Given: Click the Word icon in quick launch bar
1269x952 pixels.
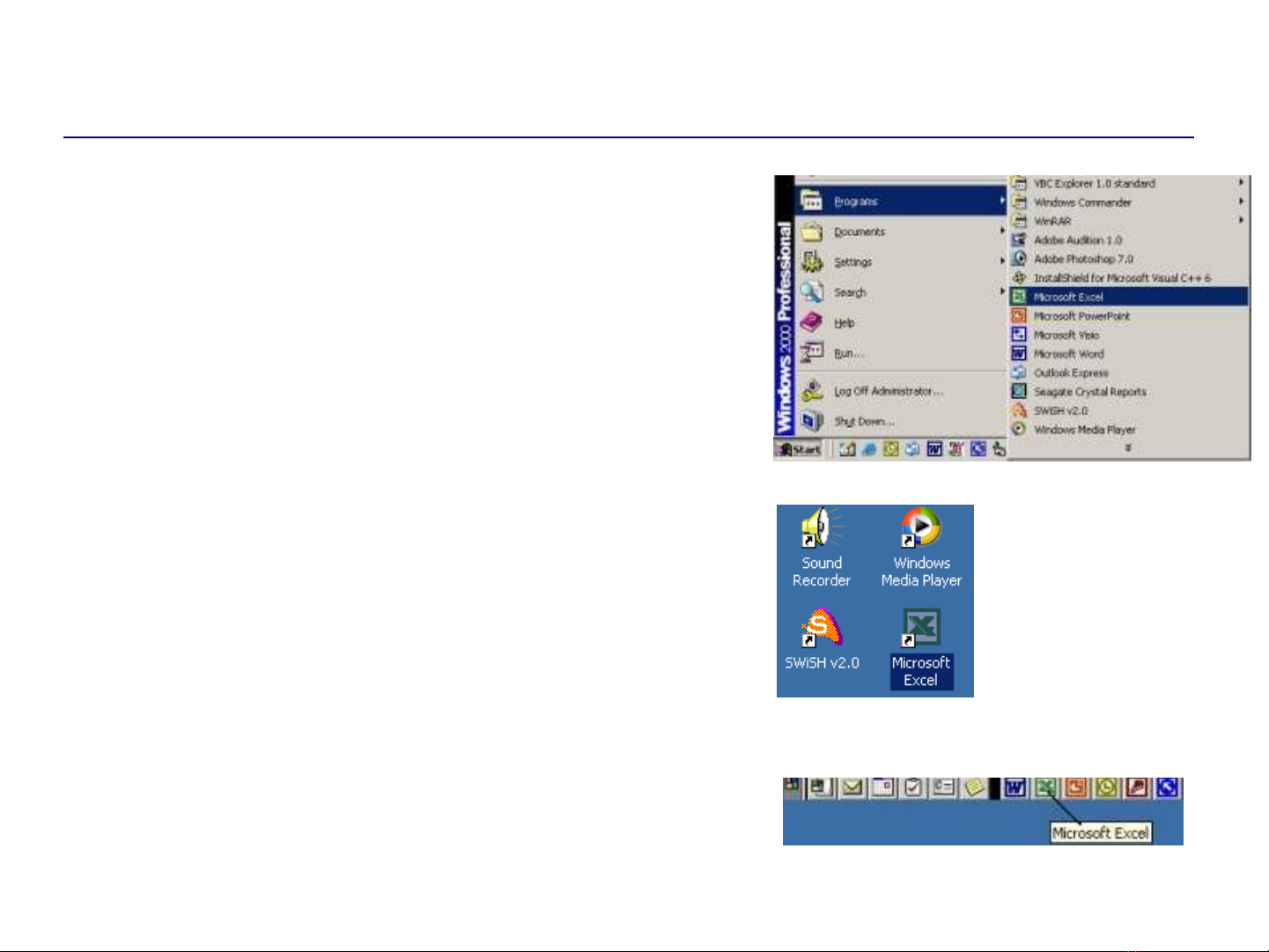Looking at the screenshot, I should click(x=934, y=449).
